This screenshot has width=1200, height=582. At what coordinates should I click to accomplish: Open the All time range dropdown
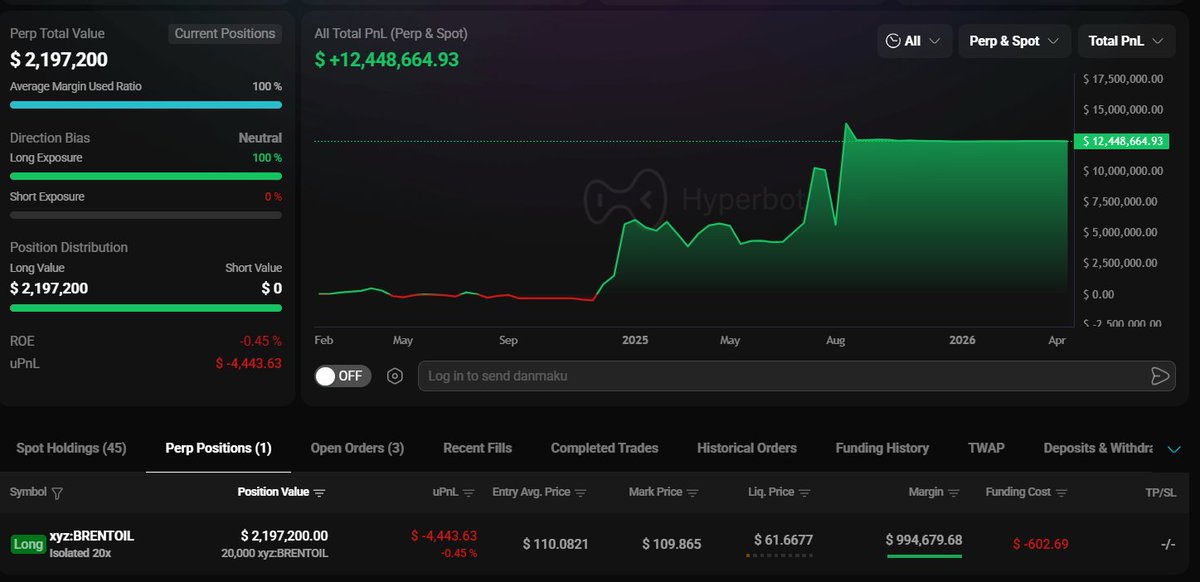click(x=914, y=41)
